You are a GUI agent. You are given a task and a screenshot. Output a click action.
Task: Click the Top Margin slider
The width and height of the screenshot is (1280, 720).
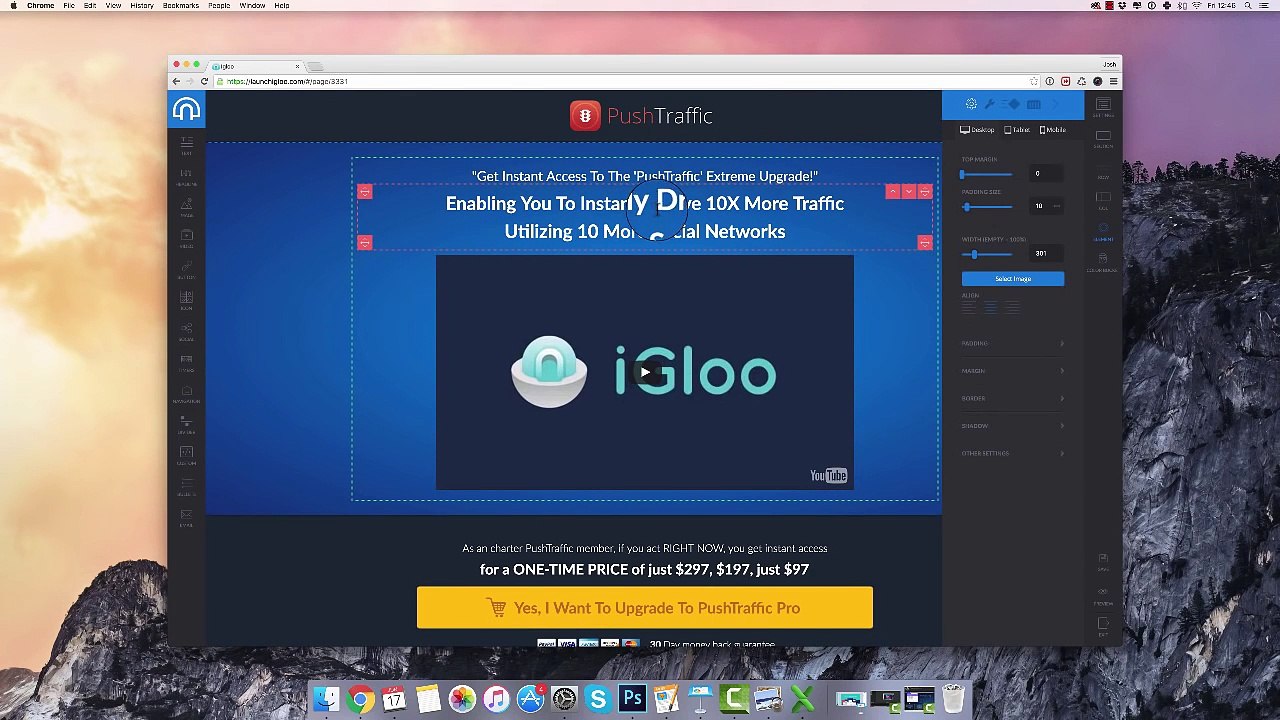coord(987,174)
